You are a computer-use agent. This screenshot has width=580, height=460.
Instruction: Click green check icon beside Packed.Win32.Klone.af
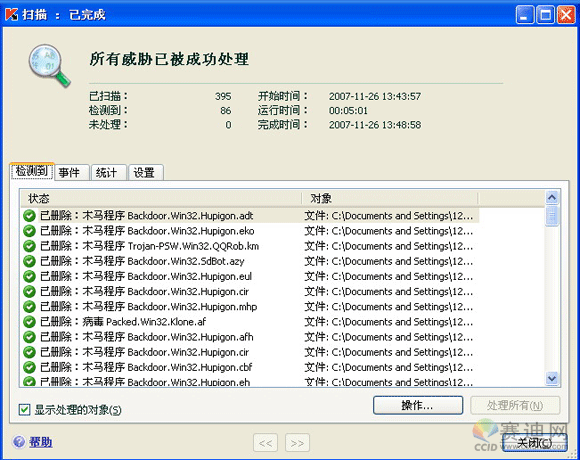coord(29,322)
